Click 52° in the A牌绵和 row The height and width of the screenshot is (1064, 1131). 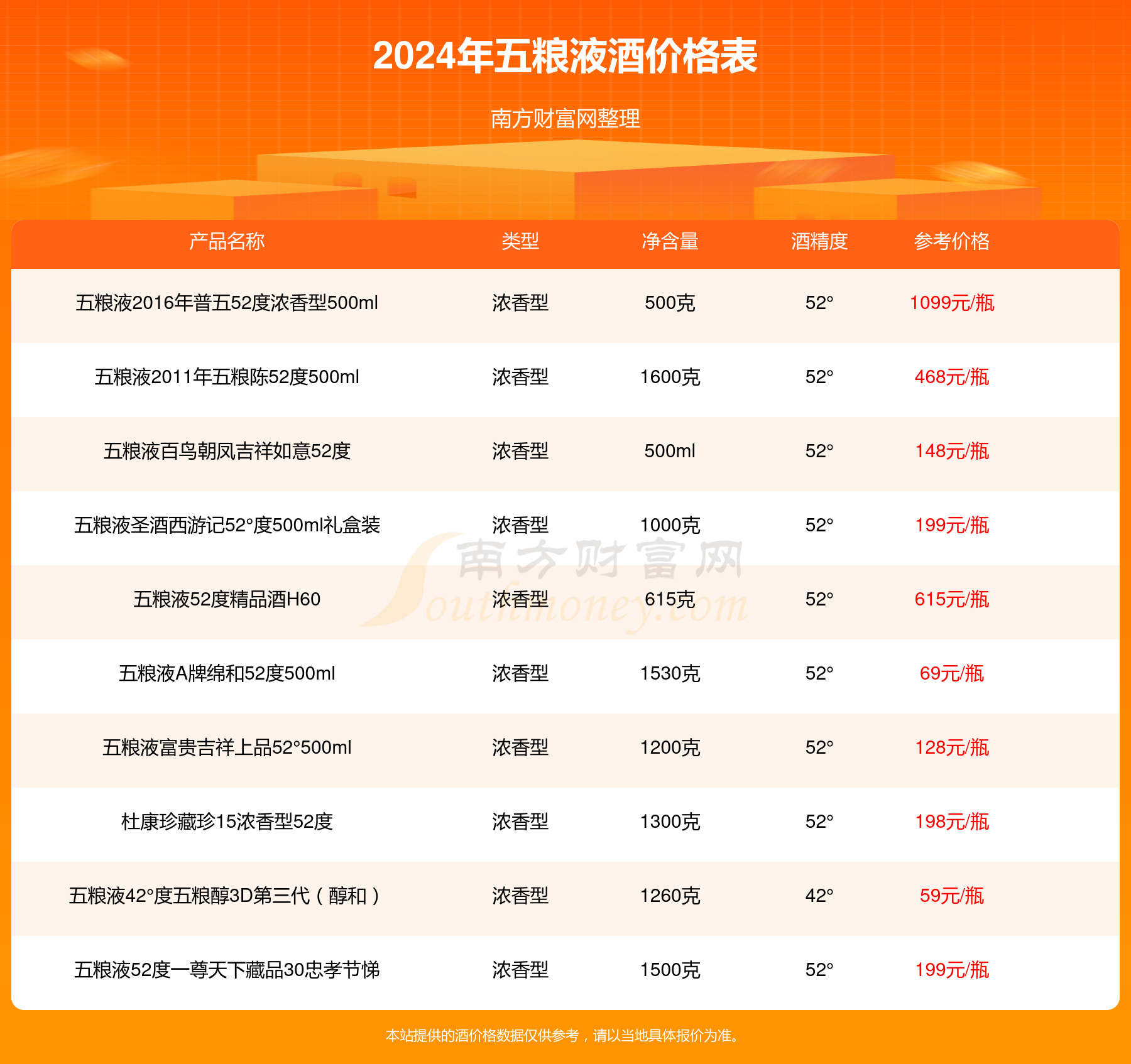[819, 673]
